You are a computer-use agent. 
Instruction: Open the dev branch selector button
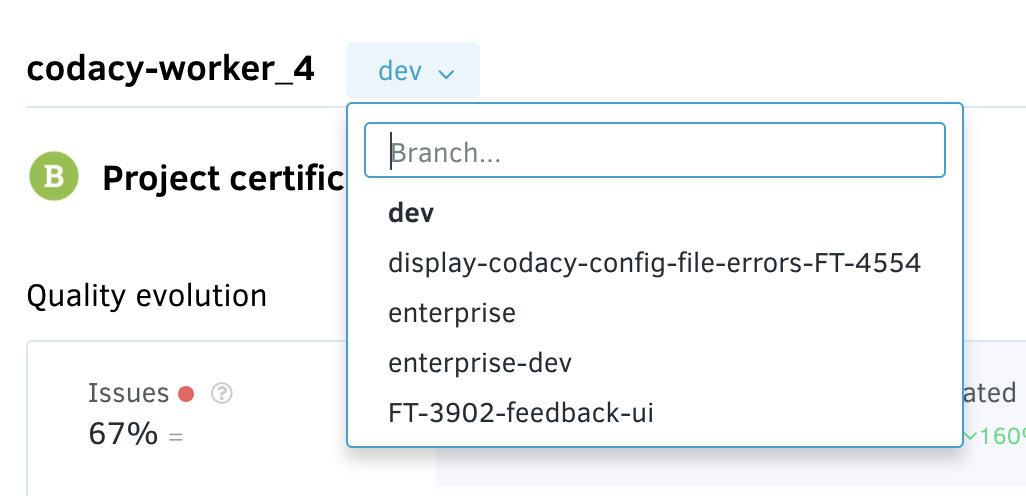(412, 71)
